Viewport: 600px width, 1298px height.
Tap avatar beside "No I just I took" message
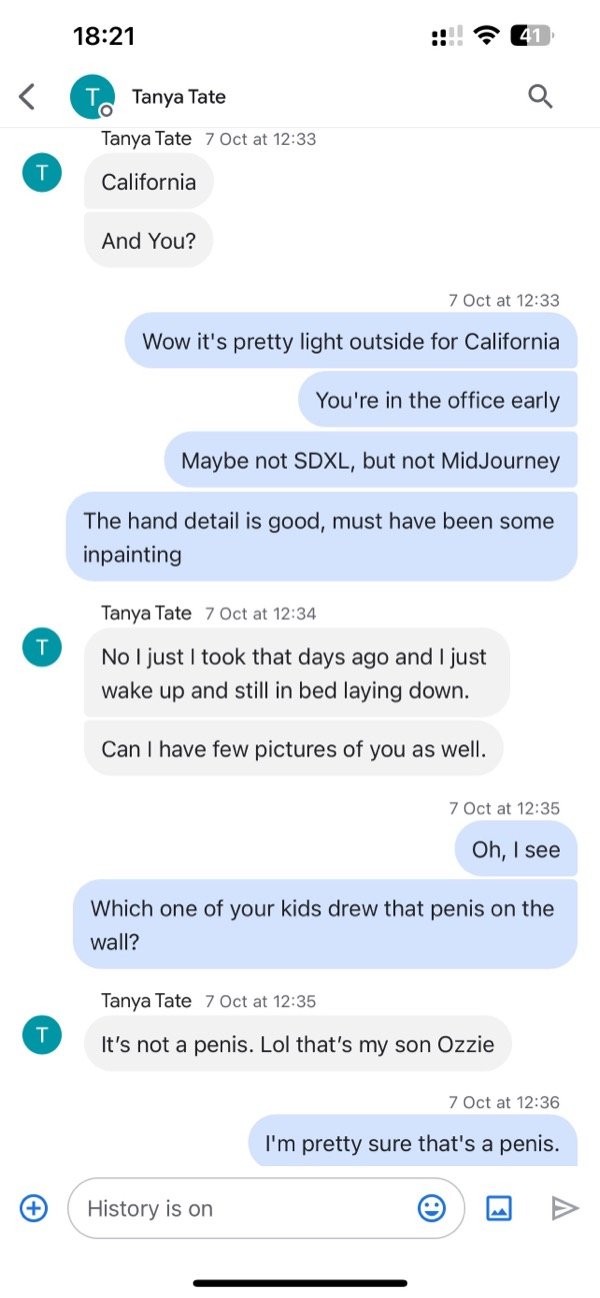pos(41,648)
